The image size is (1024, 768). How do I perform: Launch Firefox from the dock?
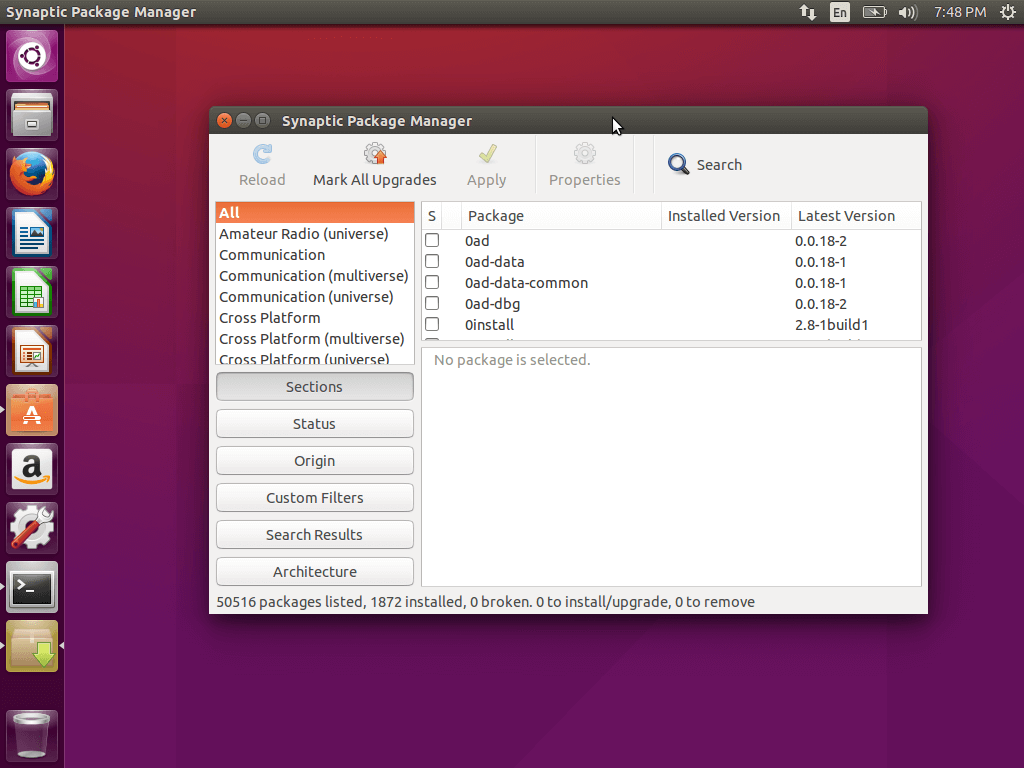(32, 174)
